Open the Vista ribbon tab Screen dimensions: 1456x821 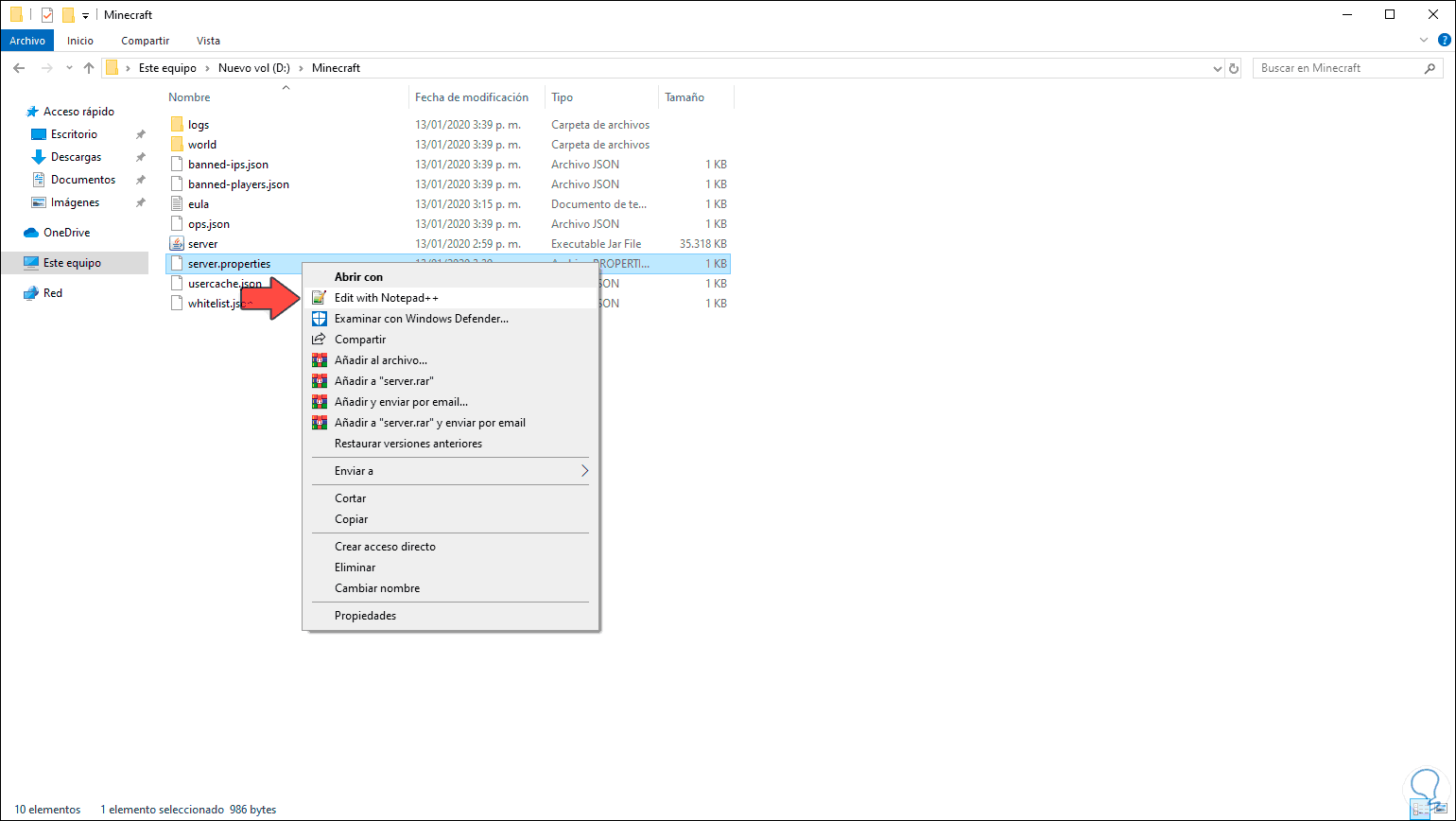(208, 41)
